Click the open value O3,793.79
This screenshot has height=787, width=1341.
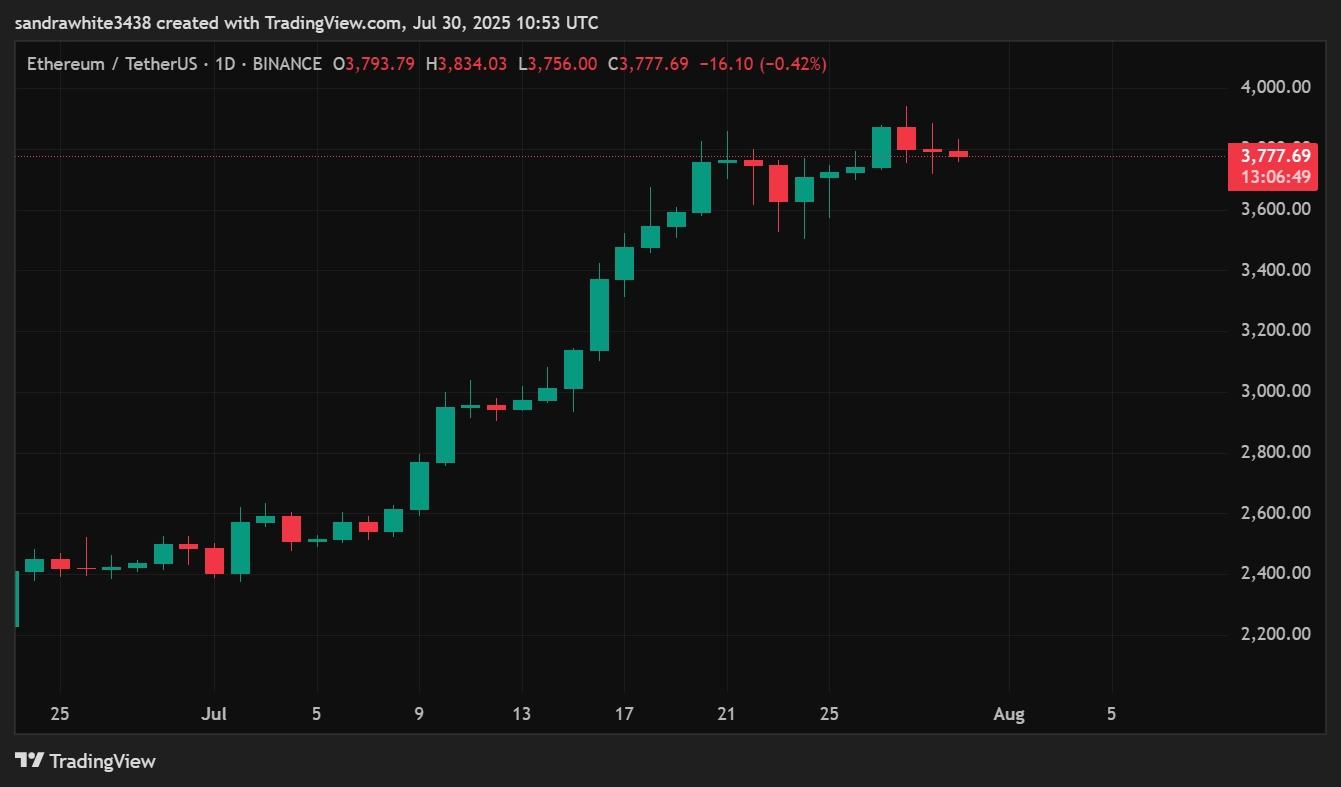point(373,64)
